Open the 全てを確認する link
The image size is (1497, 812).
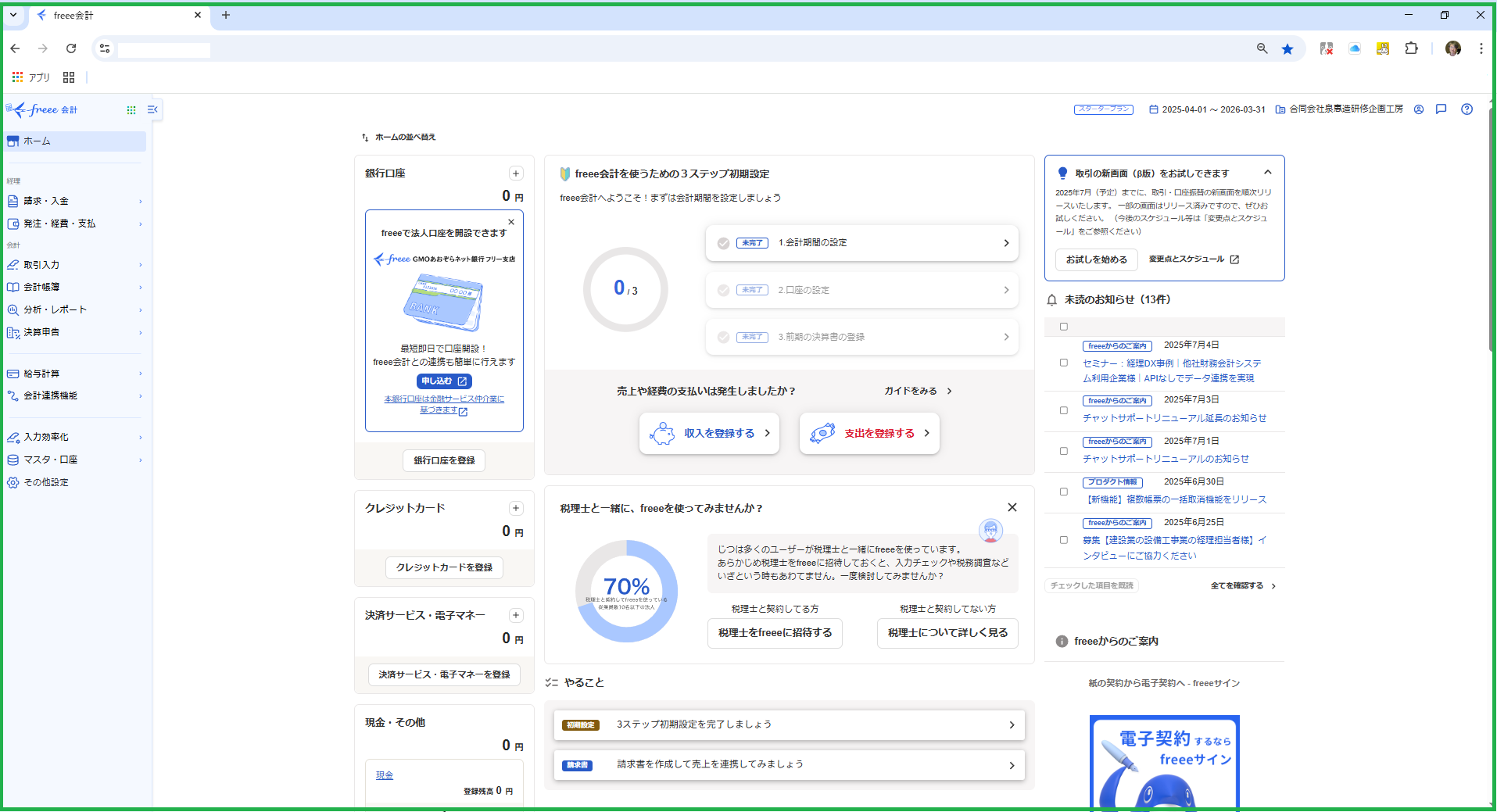(1243, 586)
